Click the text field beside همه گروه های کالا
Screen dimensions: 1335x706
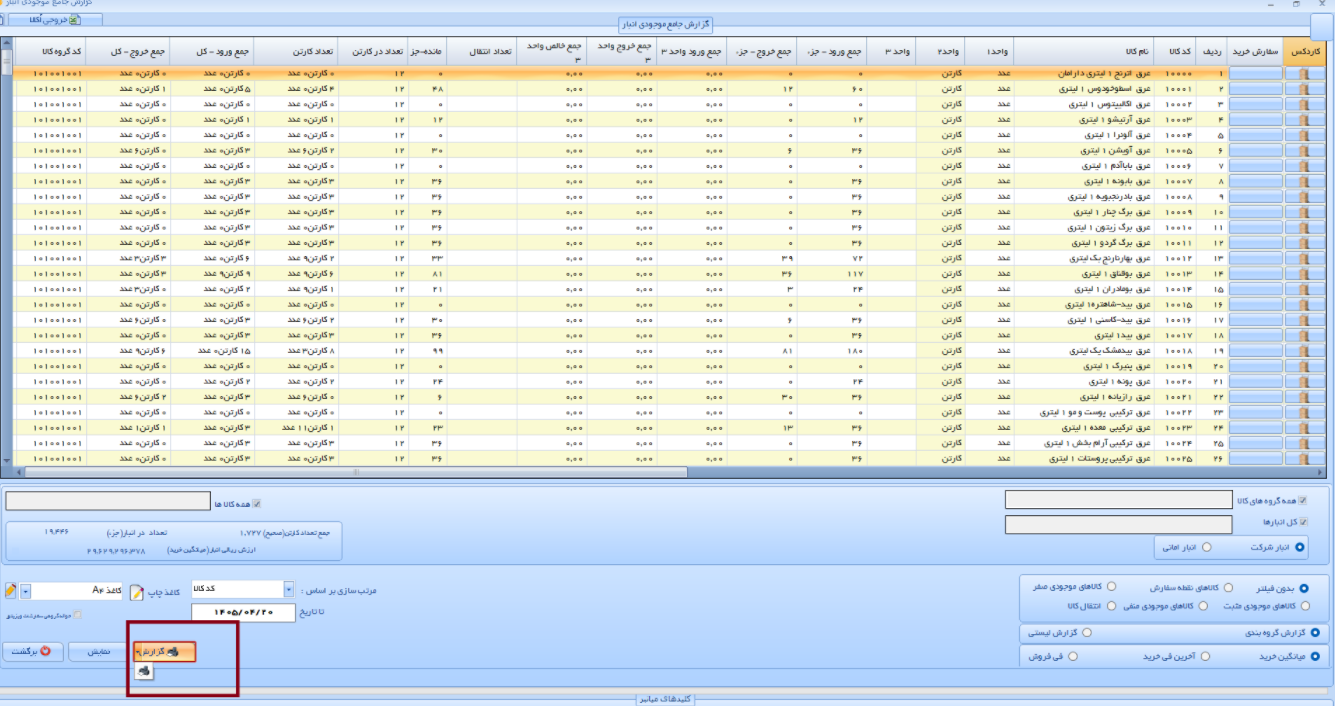[1118, 500]
